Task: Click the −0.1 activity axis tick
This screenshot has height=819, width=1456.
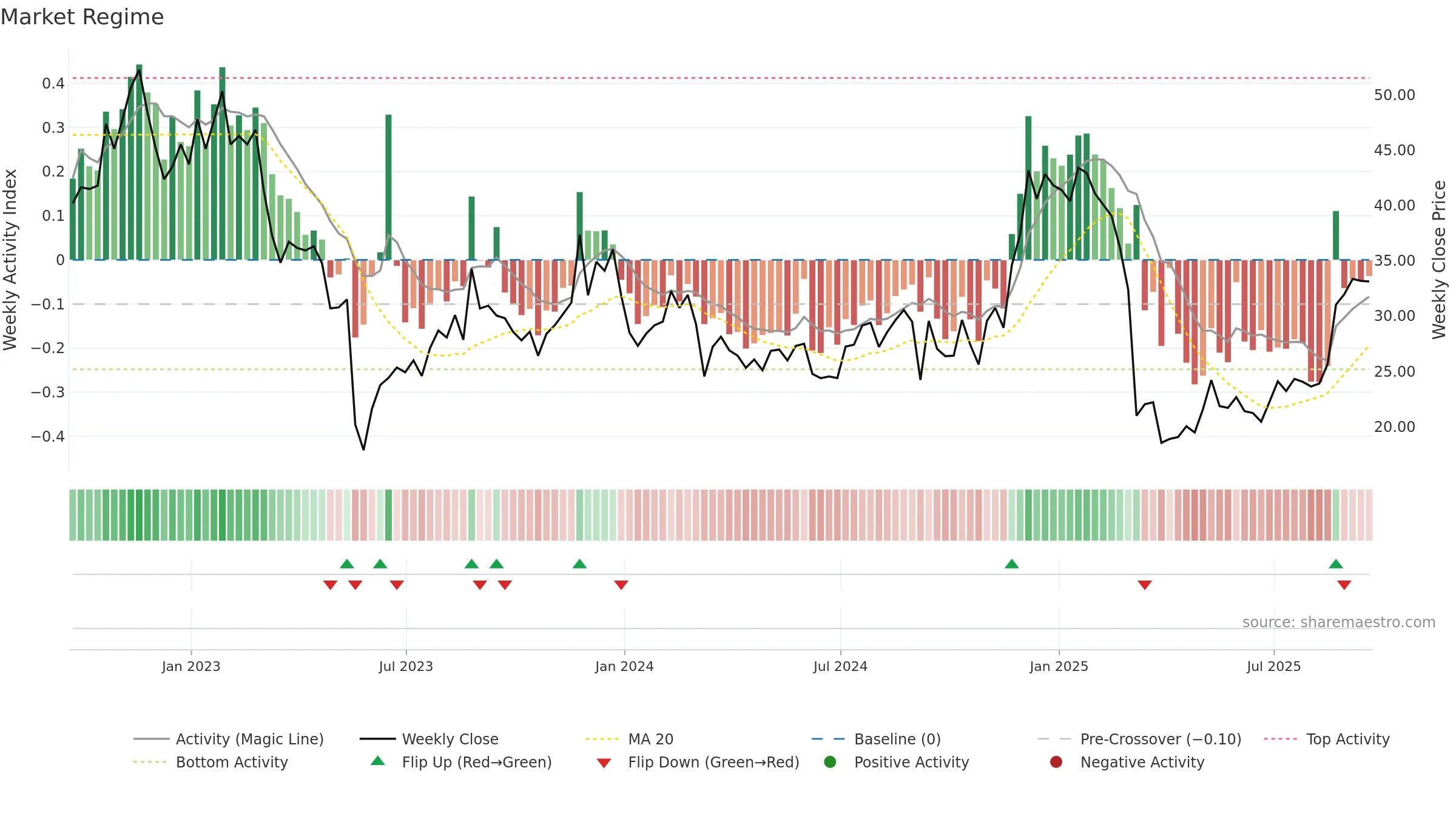Action: coord(48,304)
